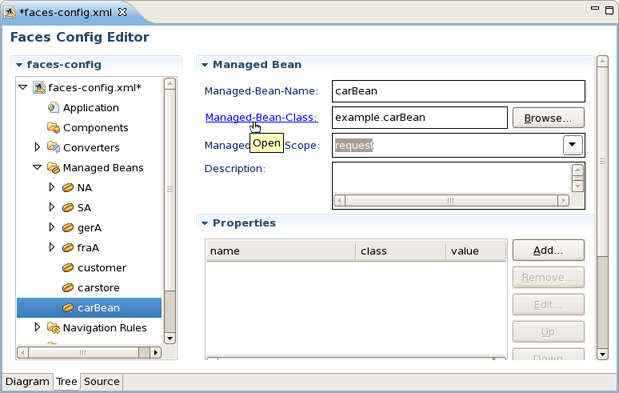Click the Application node icon in tree
Image resolution: width=619 pixels, height=393 pixels.
coord(53,107)
